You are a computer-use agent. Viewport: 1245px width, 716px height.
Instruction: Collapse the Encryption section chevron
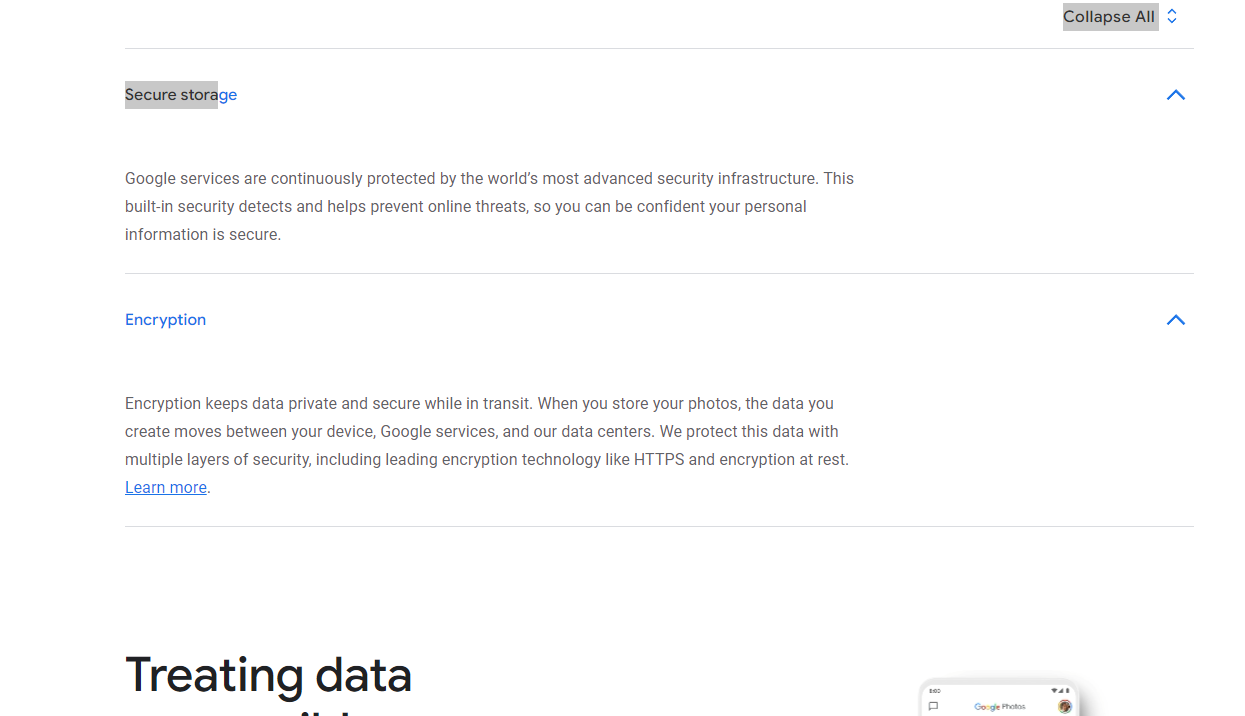pos(1175,320)
